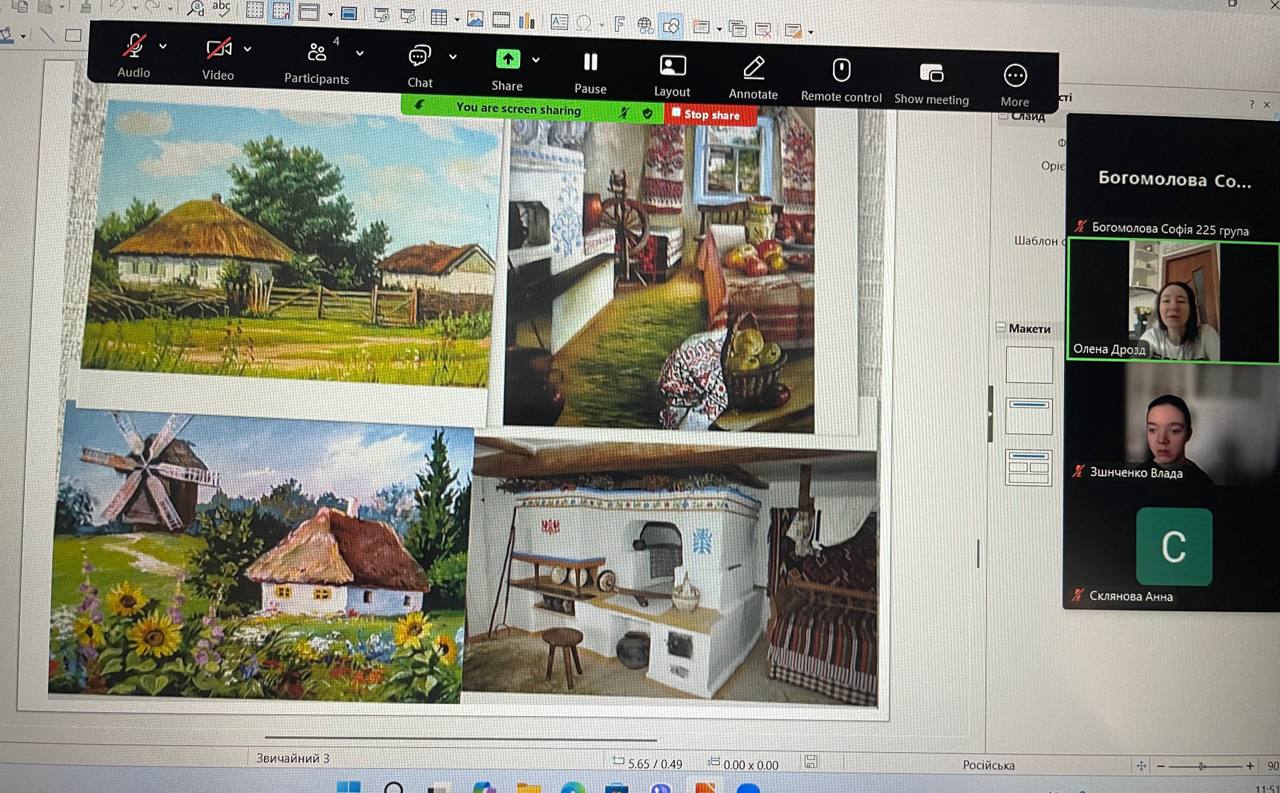Select the blank slide layout thumbnail

point(1029,365)
